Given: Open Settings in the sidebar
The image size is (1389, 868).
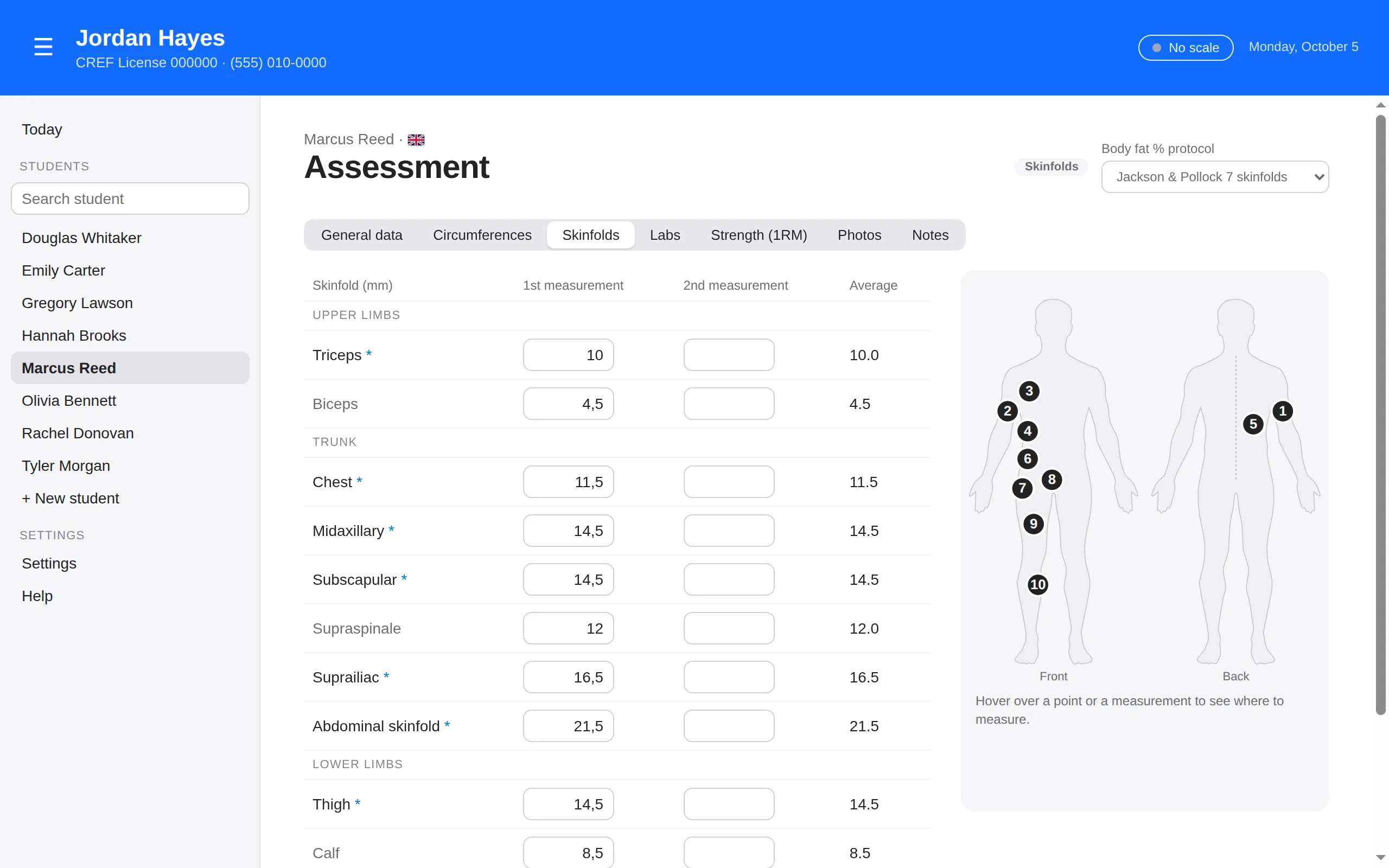Looking at the screenshot, I should [130, 563].
